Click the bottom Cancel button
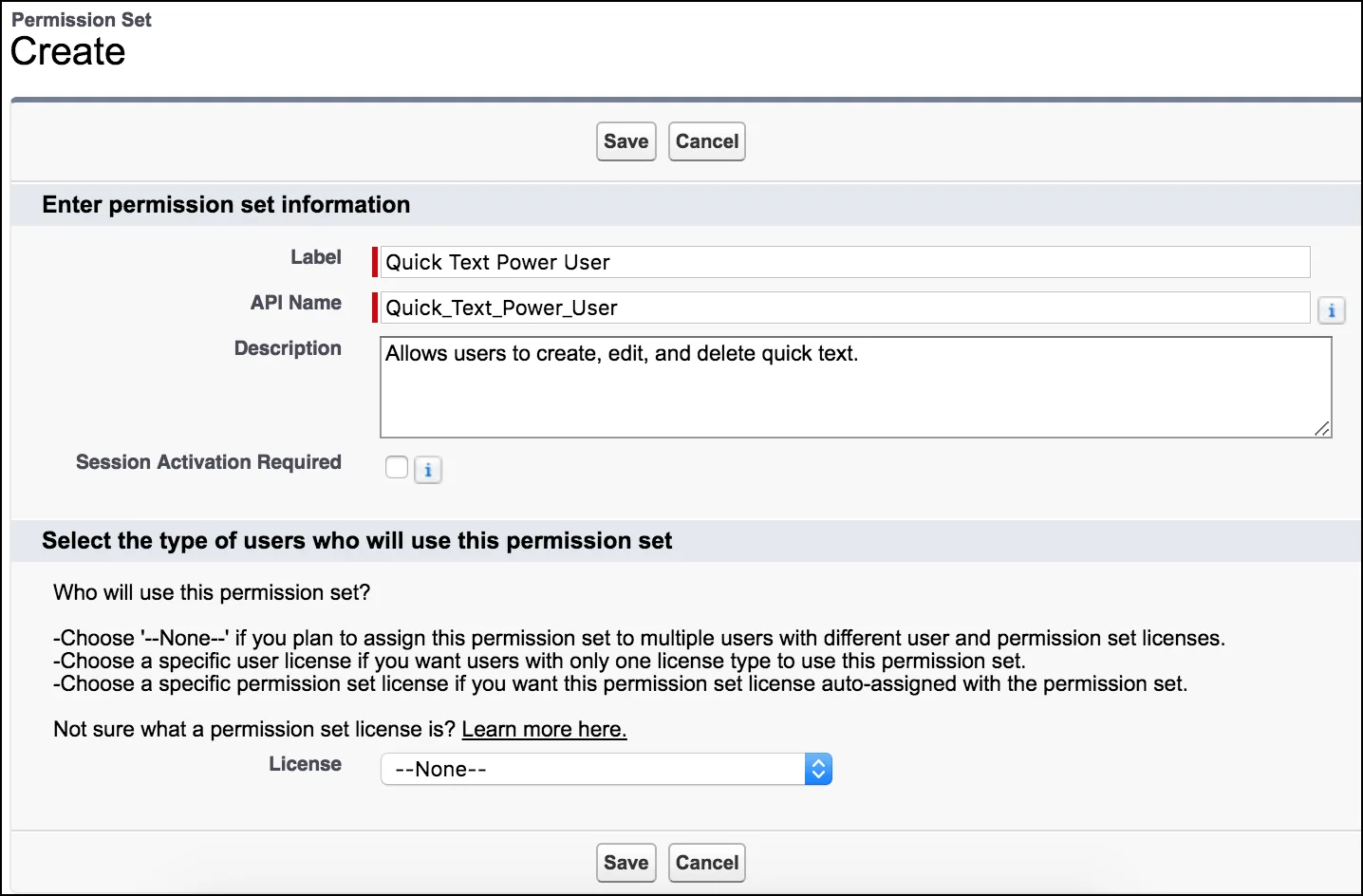This screenshot has width=1363, height=896. 707,863
